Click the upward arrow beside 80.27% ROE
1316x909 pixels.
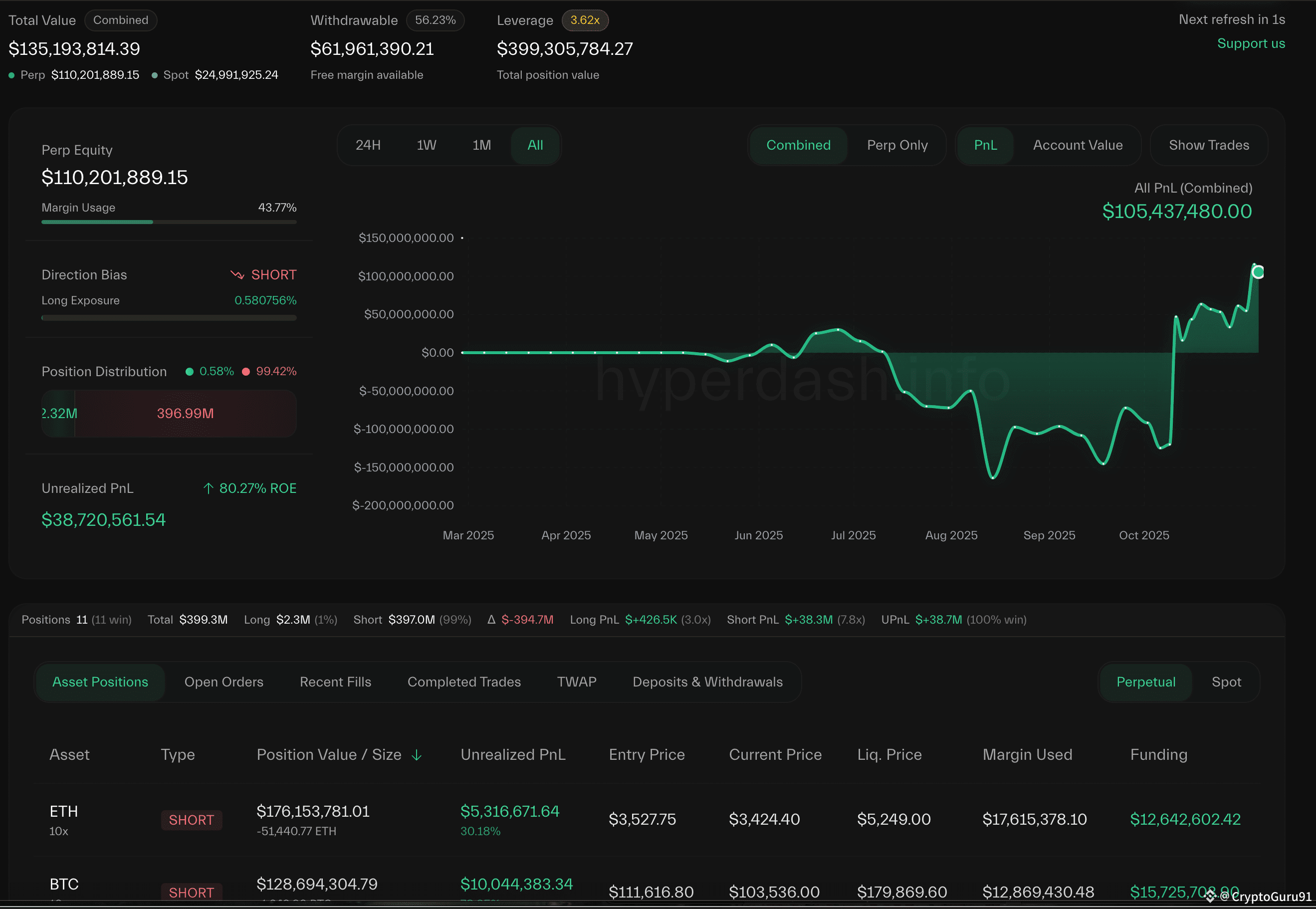(x=209, y=488)
